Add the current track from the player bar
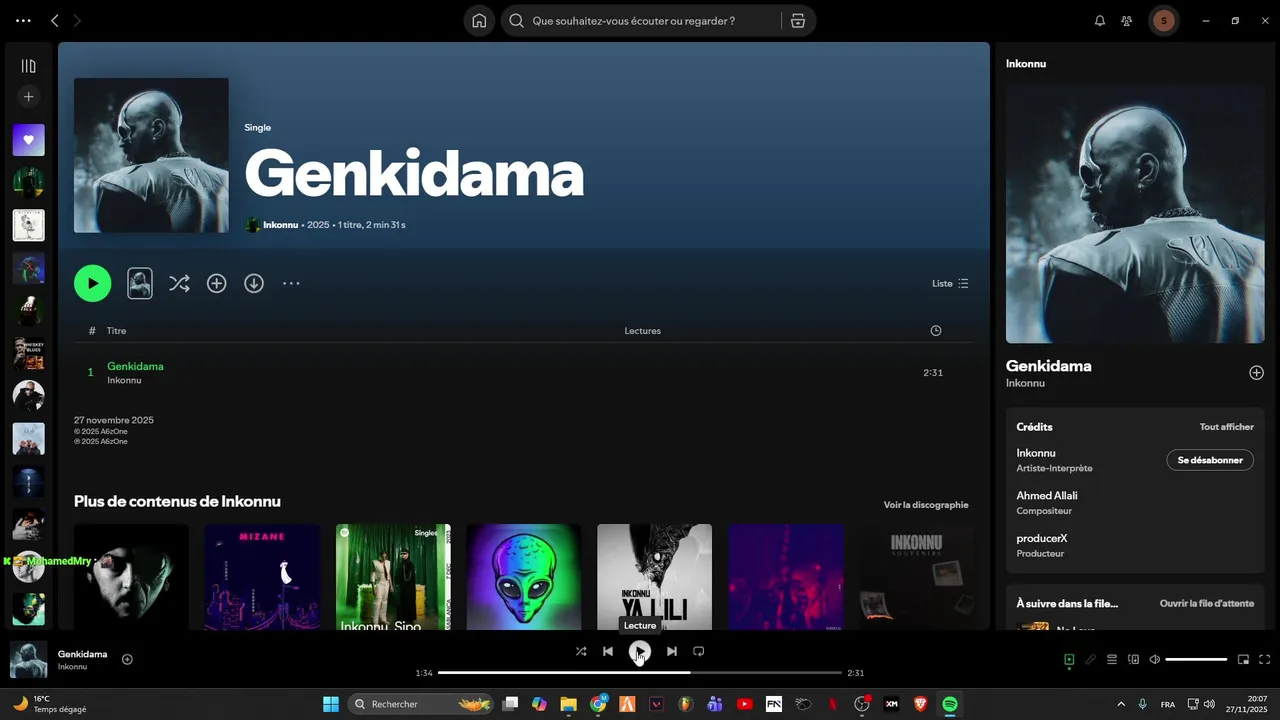This screenshot has width=1280, height=720. 127,659
